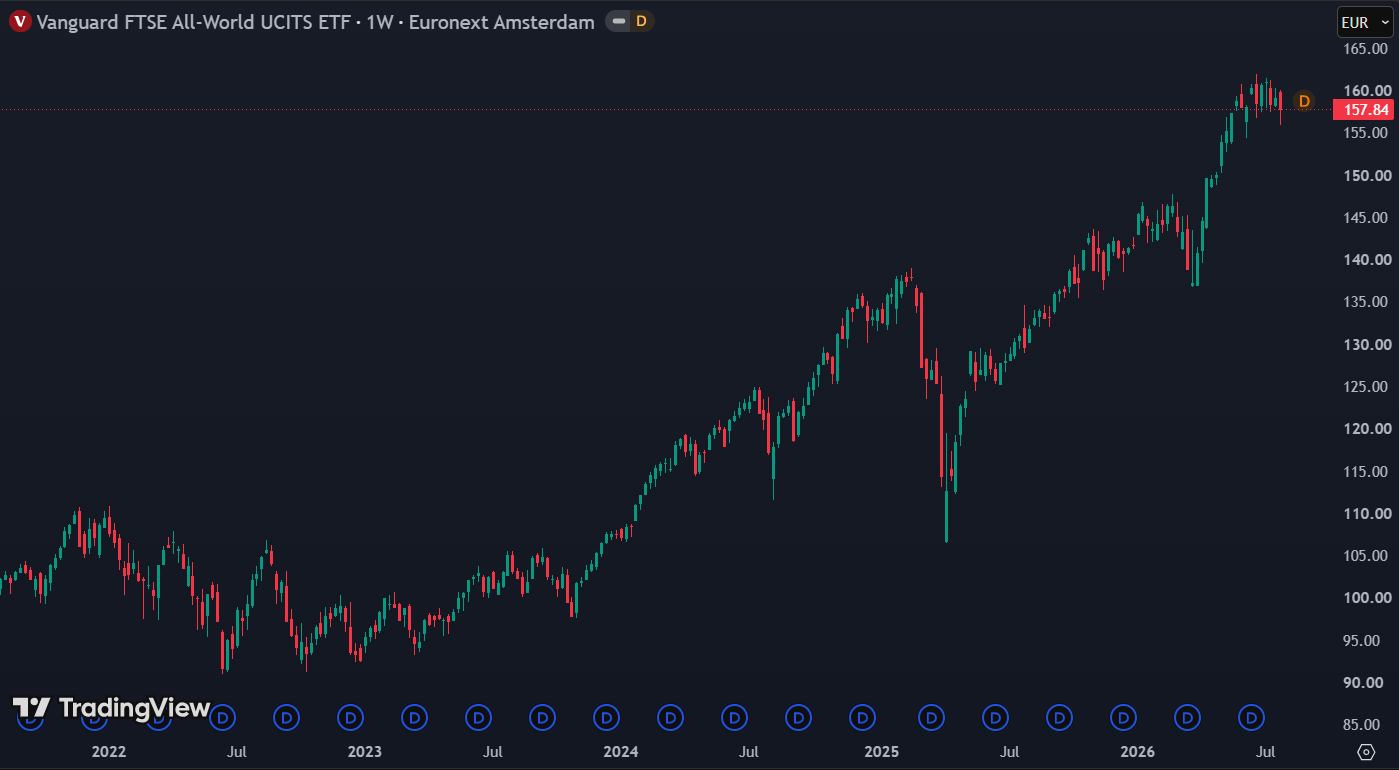Click the Vanguard FTSE All-World UCITS ETF title
1399x770 pixels.
tap(196, 22)
